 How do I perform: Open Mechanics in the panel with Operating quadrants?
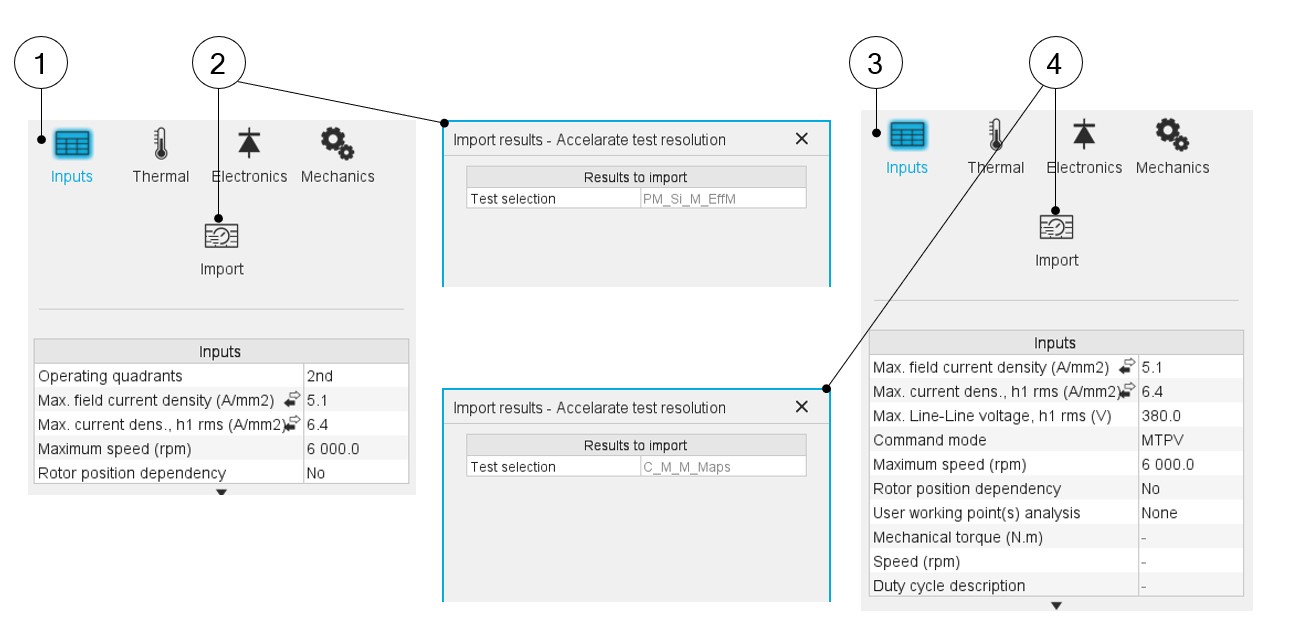pos(337,145)
